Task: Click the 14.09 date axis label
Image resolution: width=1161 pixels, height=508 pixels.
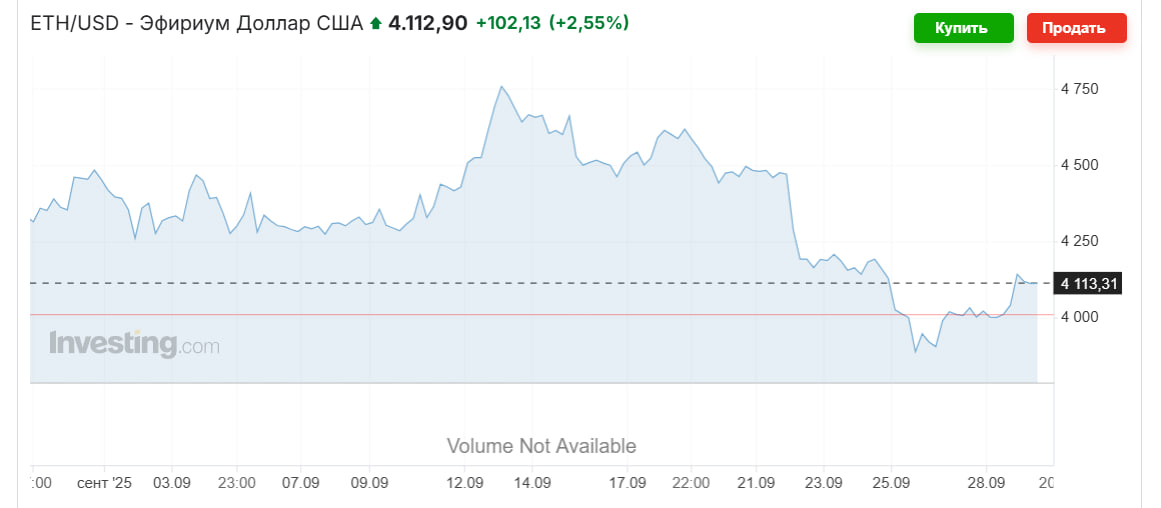Action: (x=532, y=482)
